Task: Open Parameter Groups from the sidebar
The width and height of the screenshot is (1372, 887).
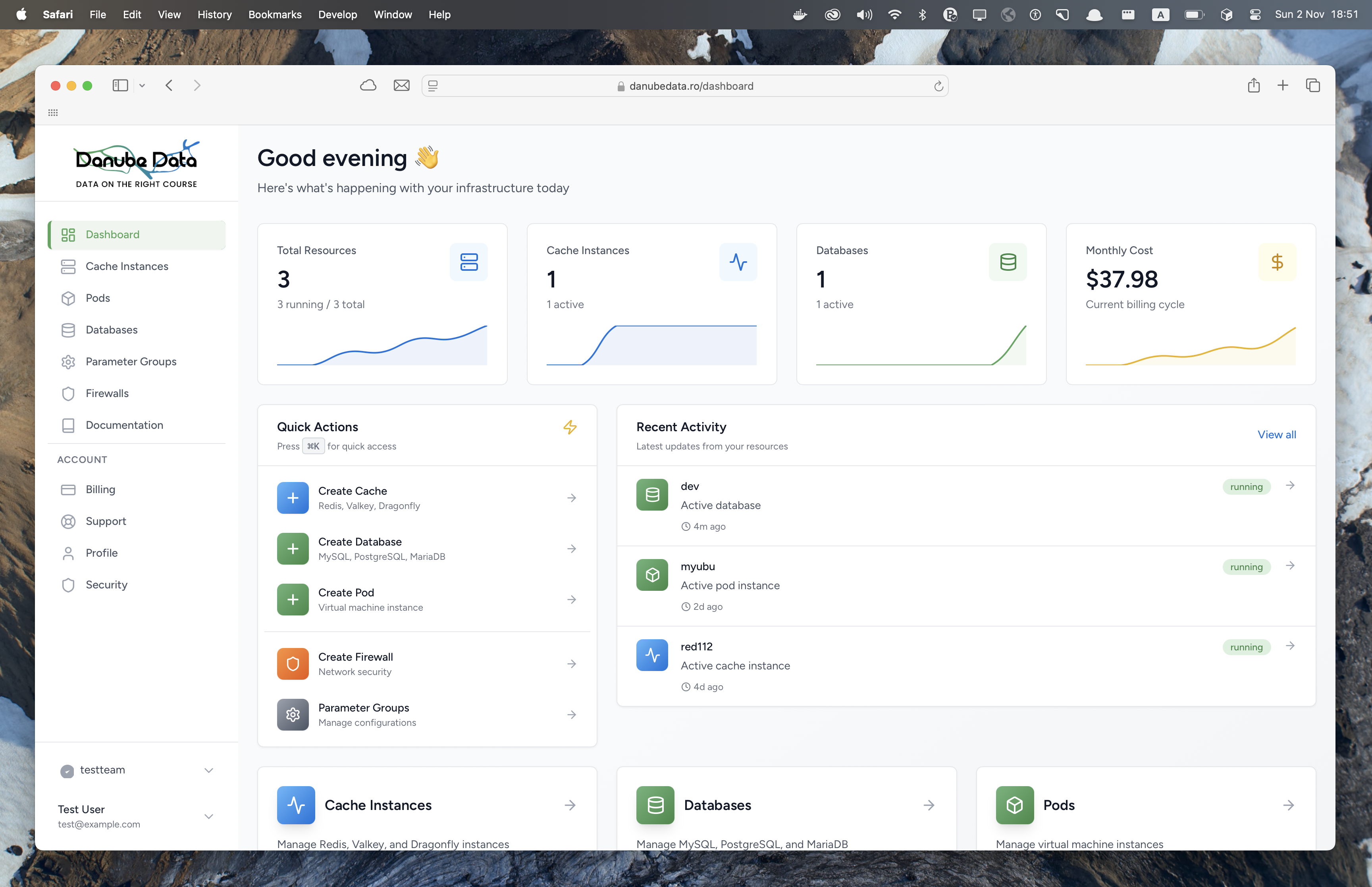Action: pyautogui.click(x=131, y=361)
